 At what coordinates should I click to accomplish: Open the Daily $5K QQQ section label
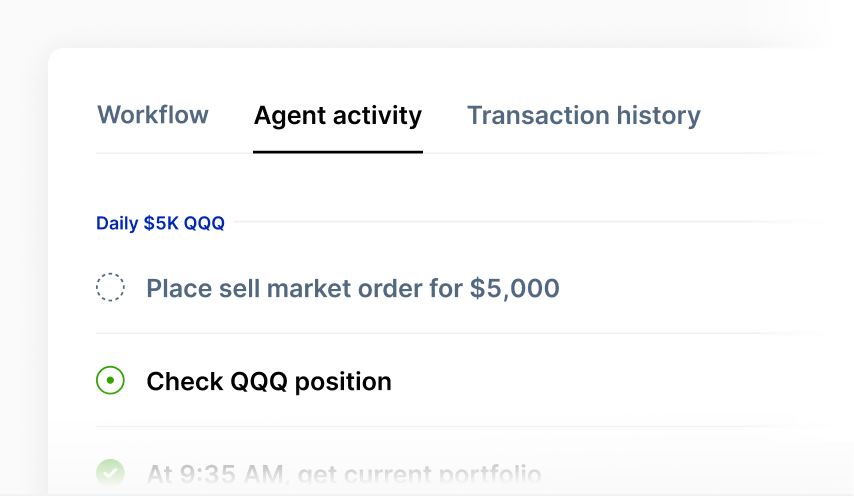coord(160,223)
